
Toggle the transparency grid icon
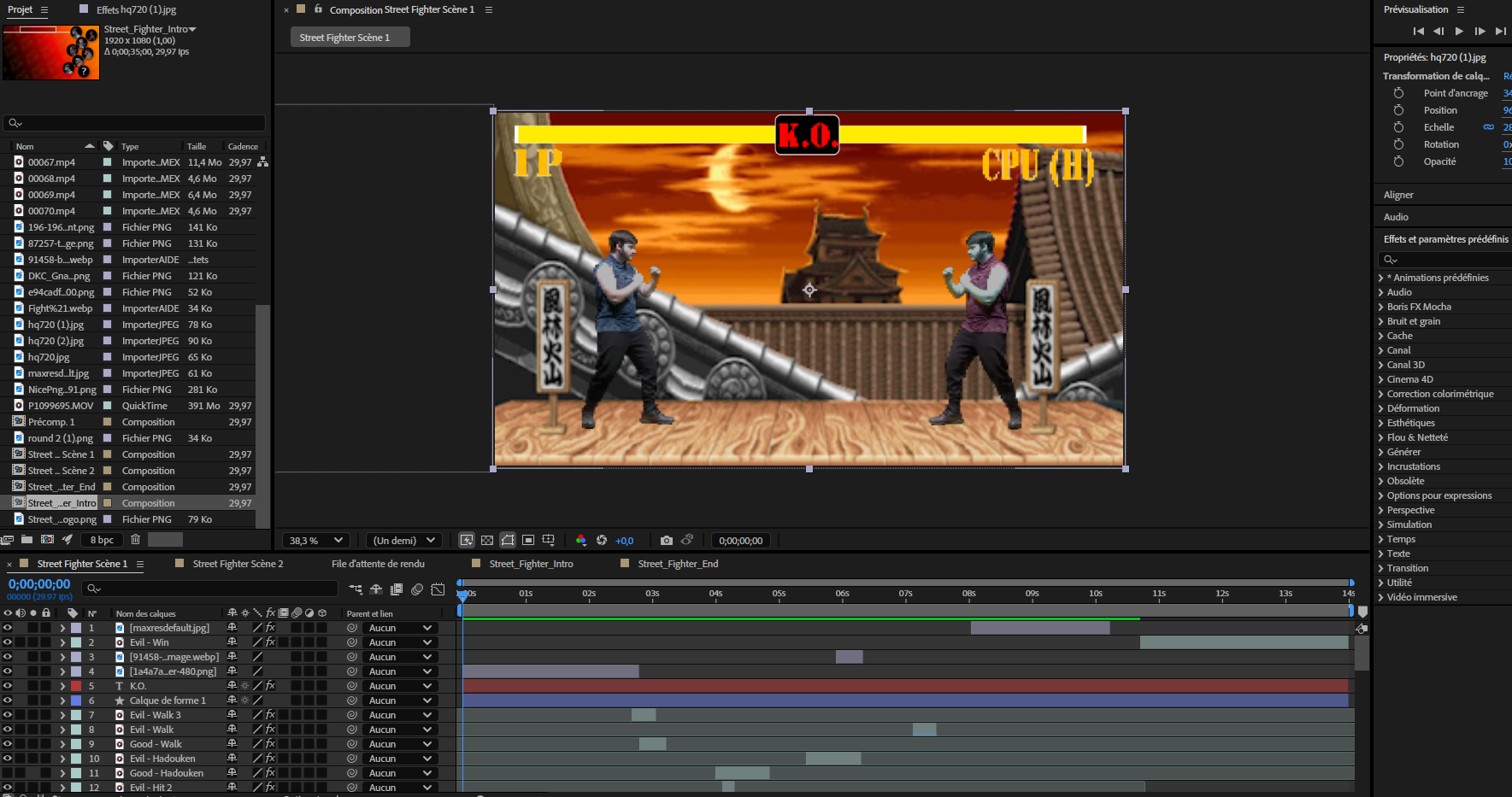[487, 540]
